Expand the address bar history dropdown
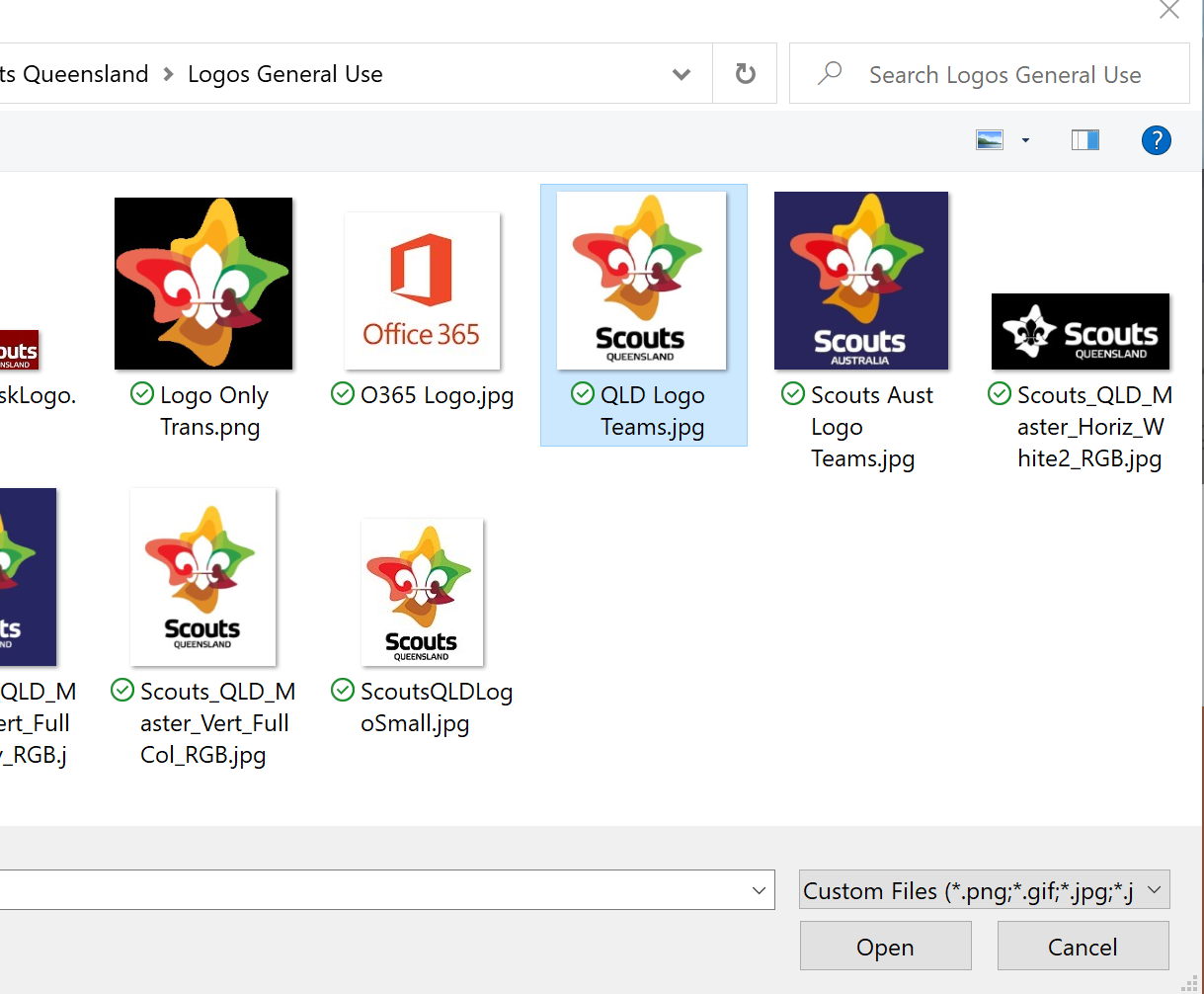The image size is (1204, 994). click(x=681, y=74)
